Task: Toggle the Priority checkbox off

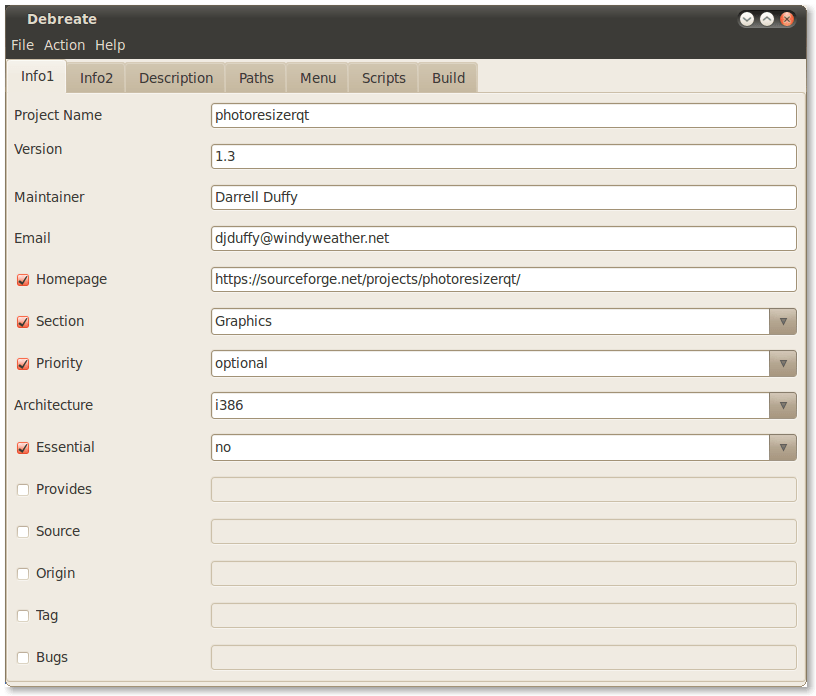Action: tap(23, 364)
